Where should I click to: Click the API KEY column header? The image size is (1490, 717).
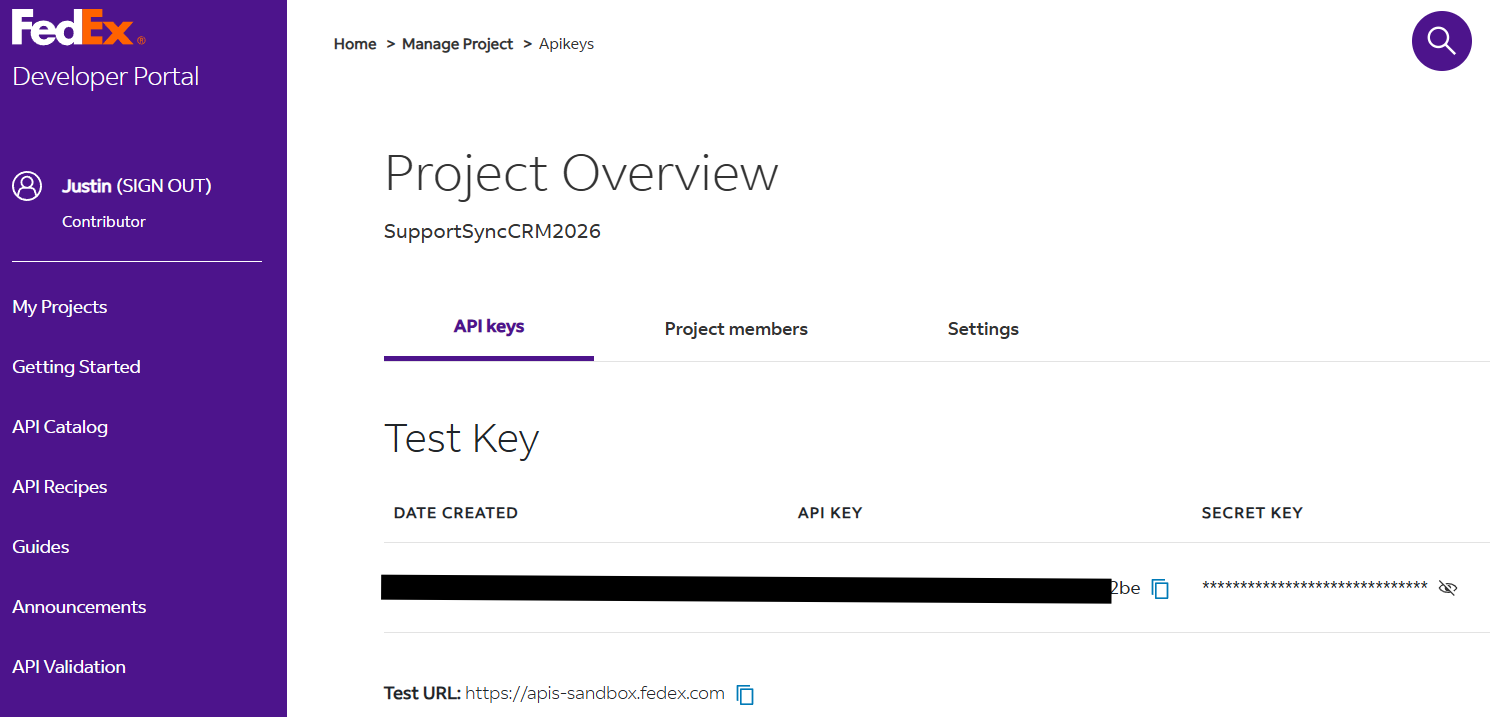click(x=830, y=513)
